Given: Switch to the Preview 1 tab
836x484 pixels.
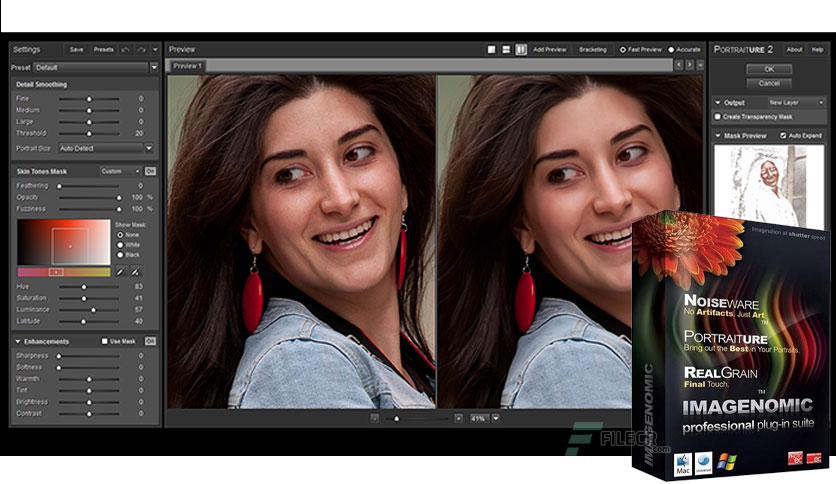Looking at the screenshot, I should click(x=187, y=66).
